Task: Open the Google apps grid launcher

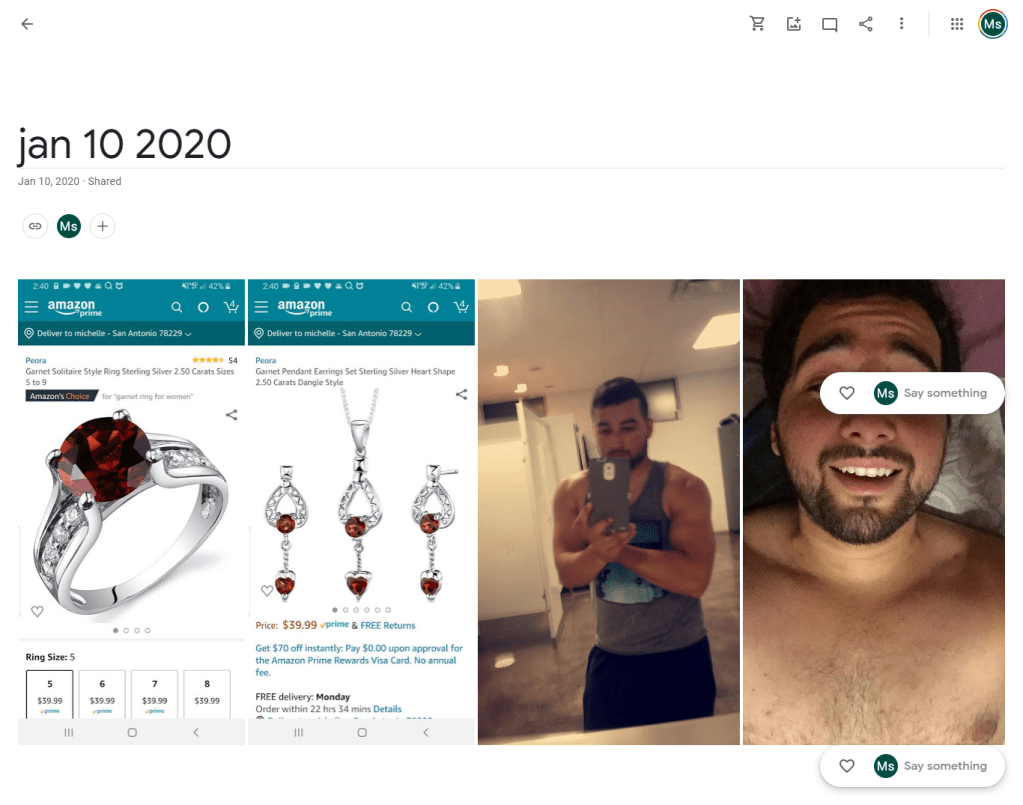Action: point(957,24)
